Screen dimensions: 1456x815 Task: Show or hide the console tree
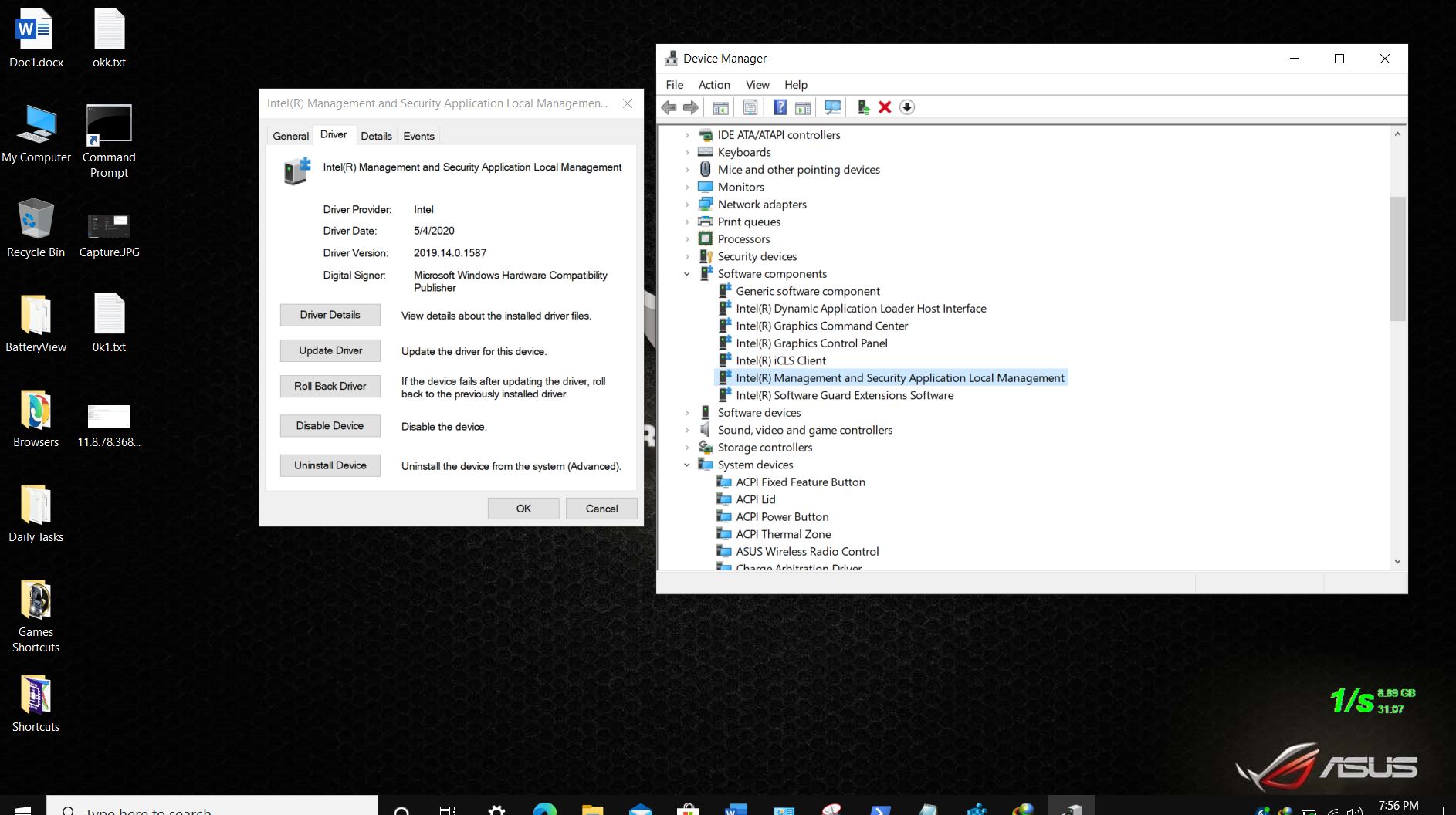pos(720,107)
